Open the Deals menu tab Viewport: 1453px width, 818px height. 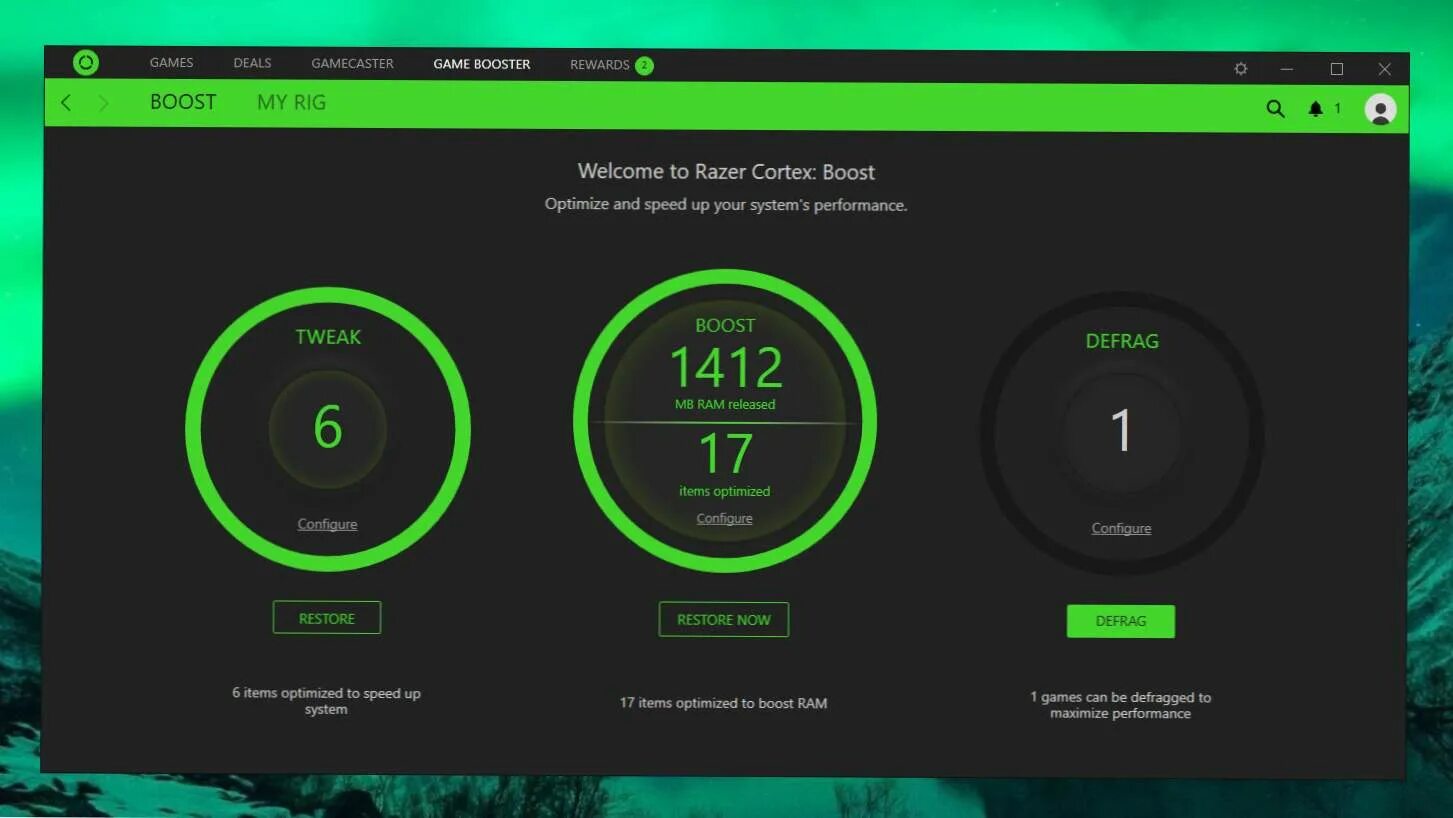(x=252, y=63)
